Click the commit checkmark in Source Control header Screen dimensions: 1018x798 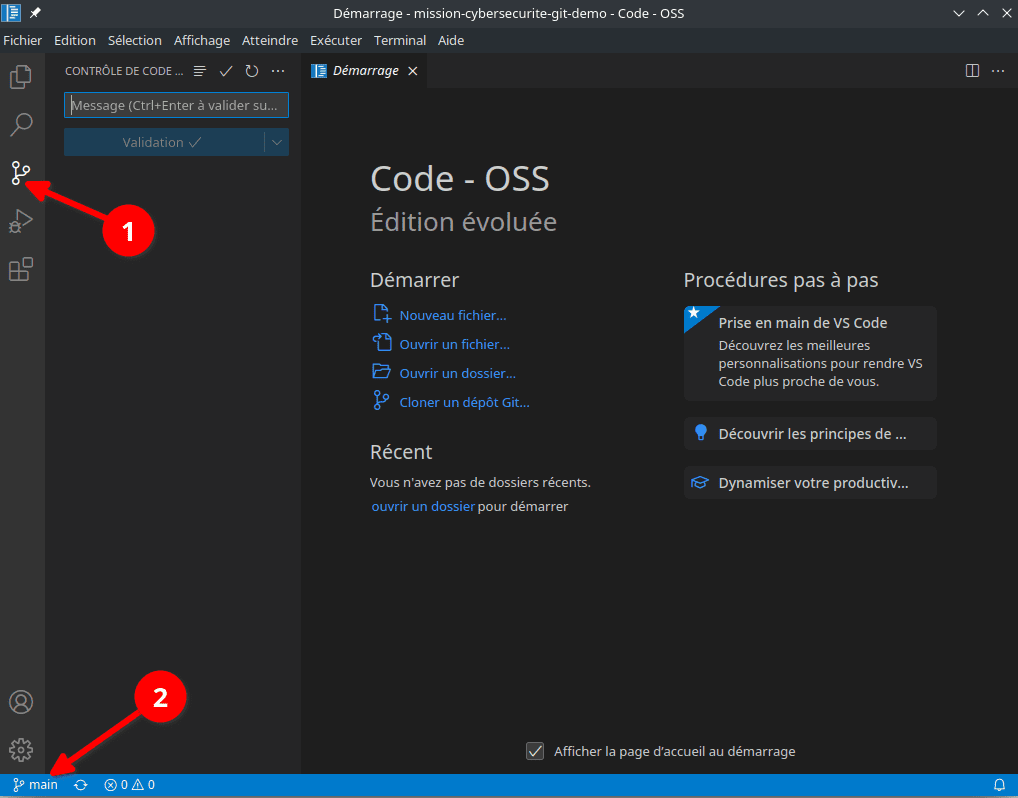coord(225,71)
